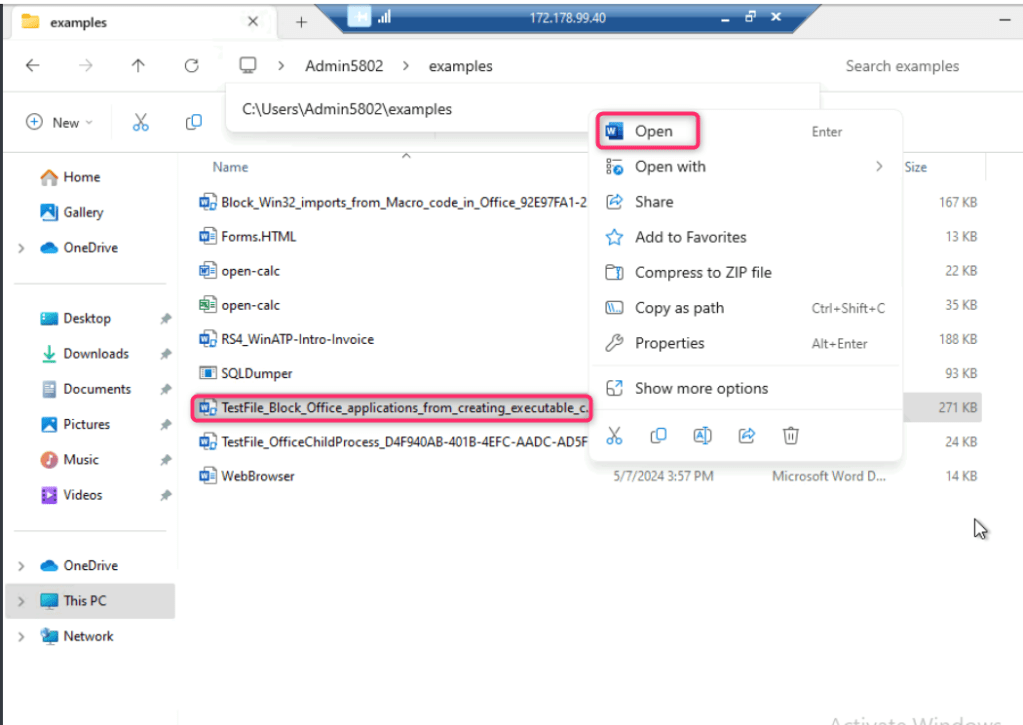The width and height of the screenshot is (1023, 725).
Task: Open the Properties menu entry
Action: point(669,343)
